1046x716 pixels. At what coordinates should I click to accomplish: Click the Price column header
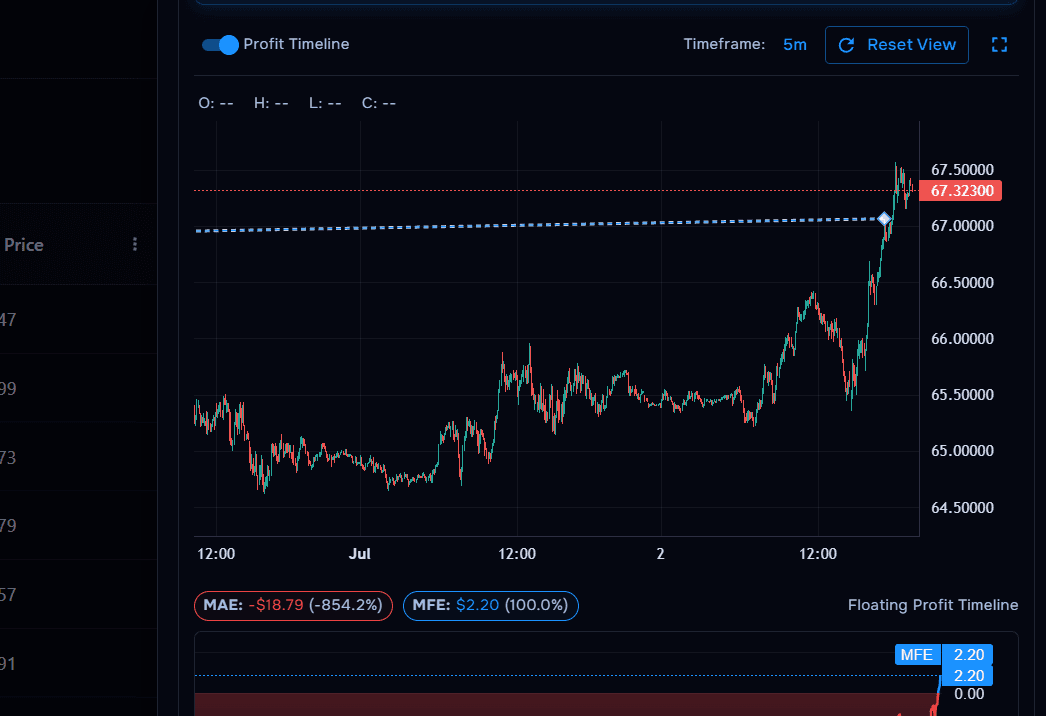tap(23, 244)
